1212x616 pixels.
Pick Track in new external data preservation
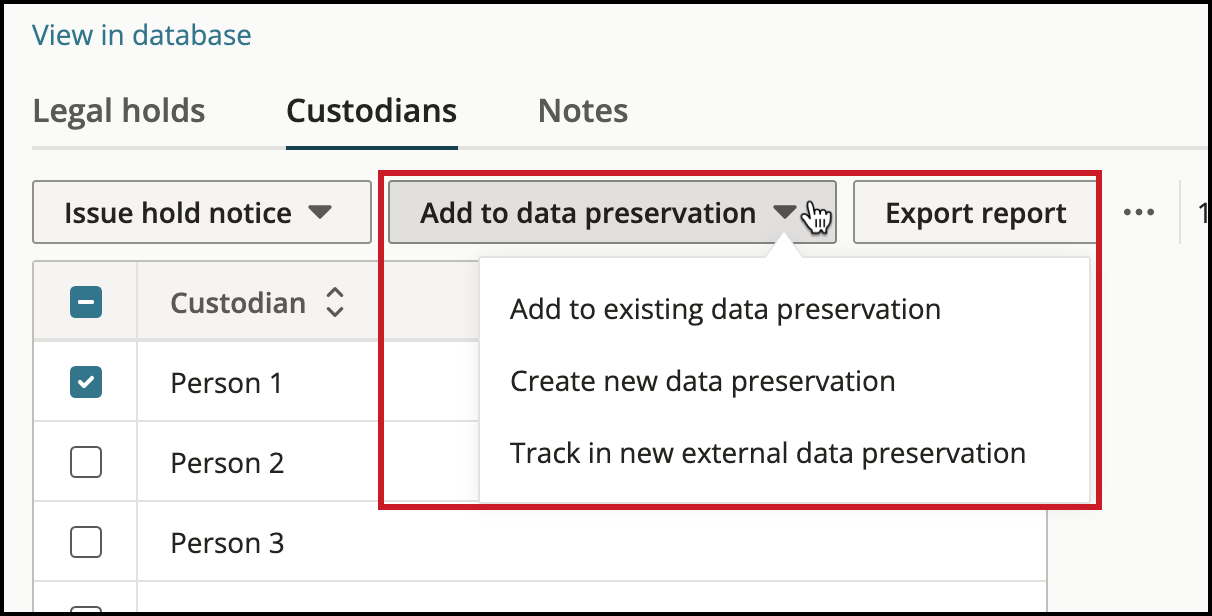768,453
